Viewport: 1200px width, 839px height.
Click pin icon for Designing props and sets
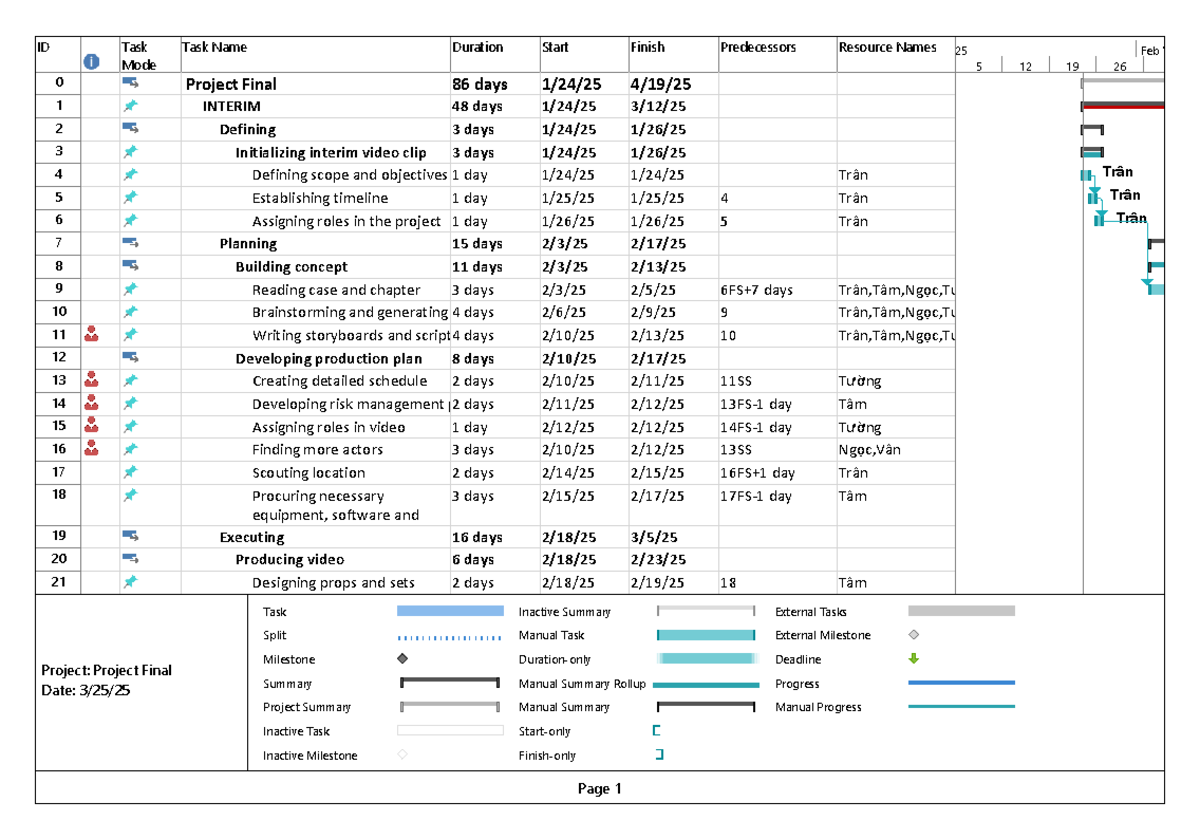tap(130, 583)
